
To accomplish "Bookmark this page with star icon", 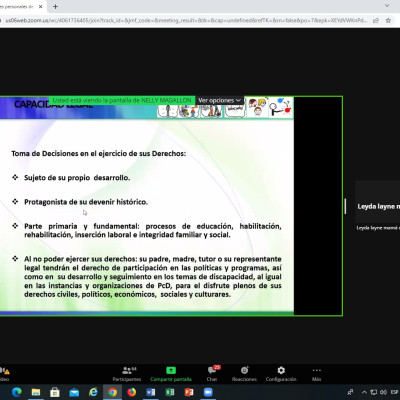I will (x=388, y=20).
